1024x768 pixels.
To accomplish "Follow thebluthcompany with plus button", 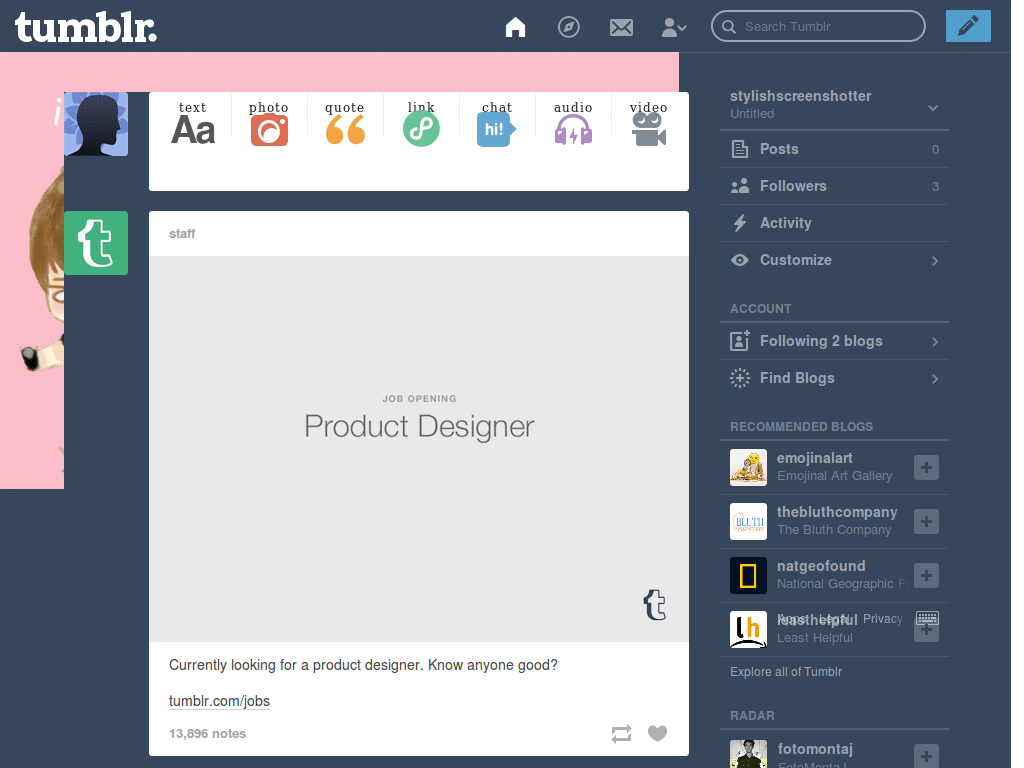I will tap(926, 522).
